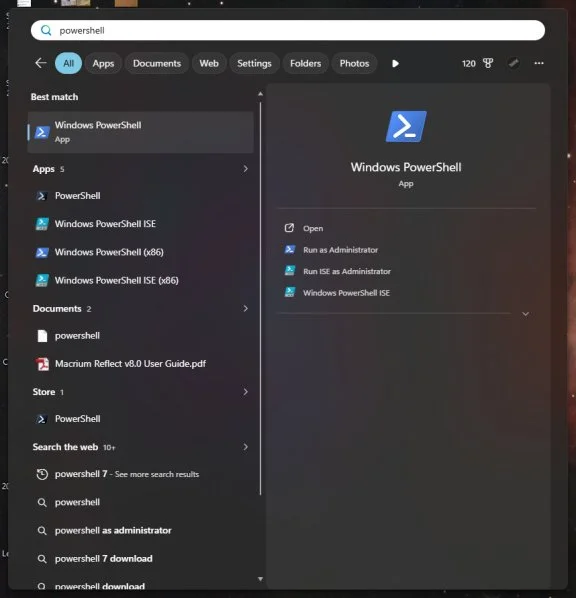Click the Store PowerShell icon

pos(42,419)
